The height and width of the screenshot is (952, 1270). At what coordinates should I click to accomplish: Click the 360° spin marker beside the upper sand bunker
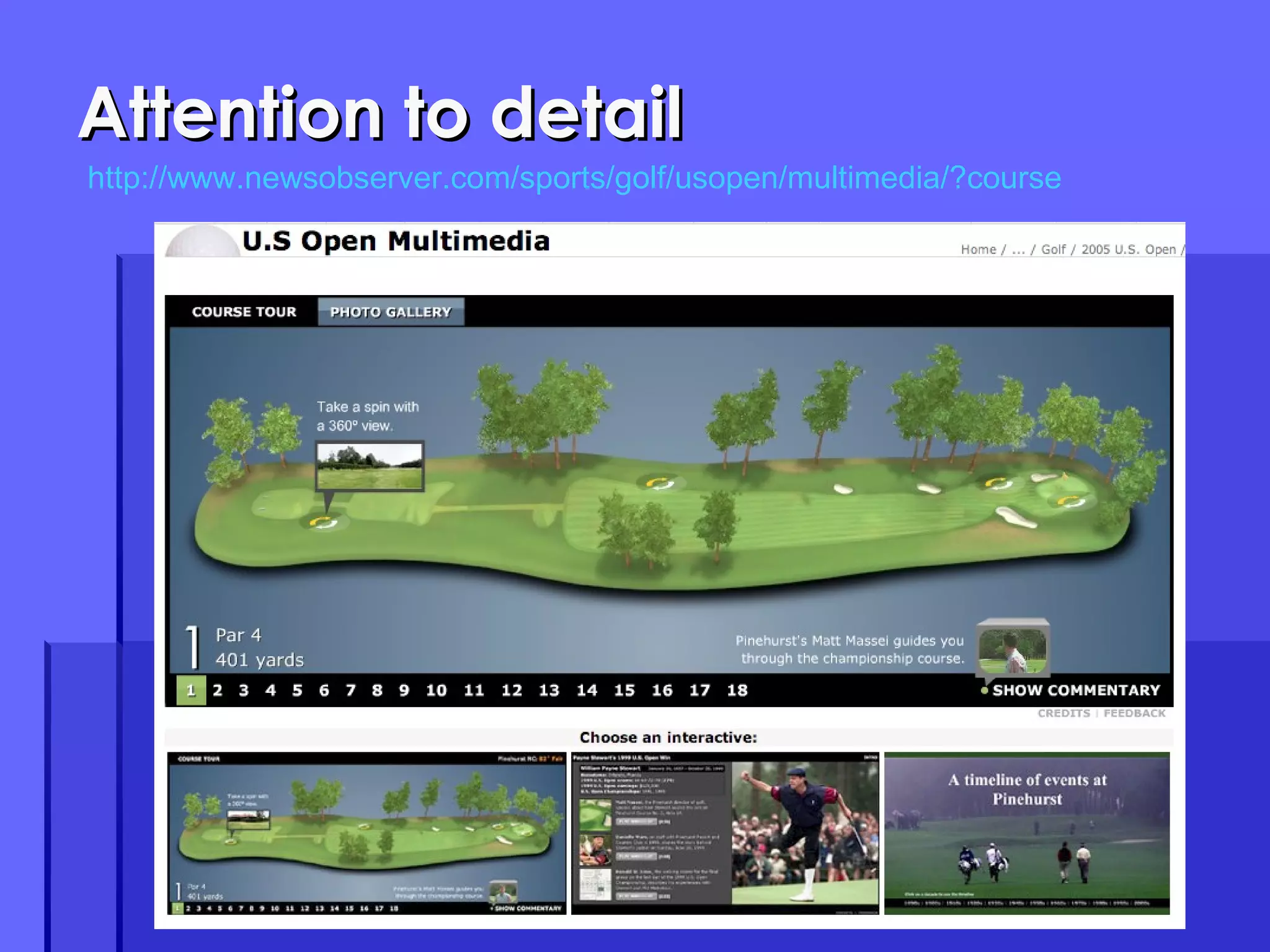tap(998, 484)
